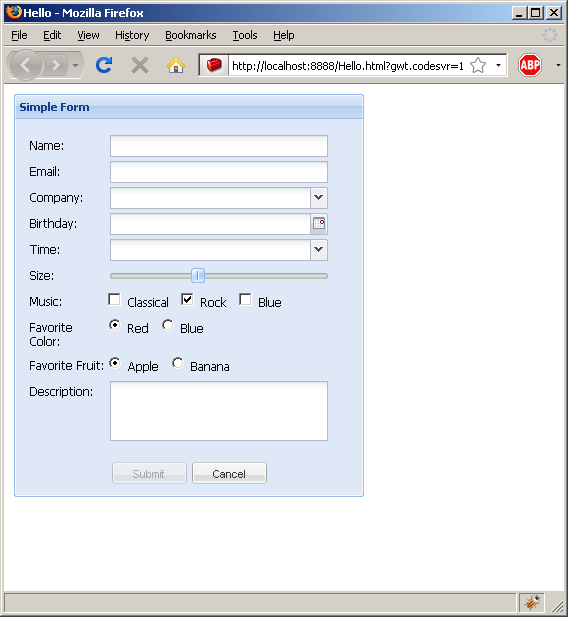This screenshot has width=568, height=617.
Task: Click the Submit button
Action: click(149, 473)
